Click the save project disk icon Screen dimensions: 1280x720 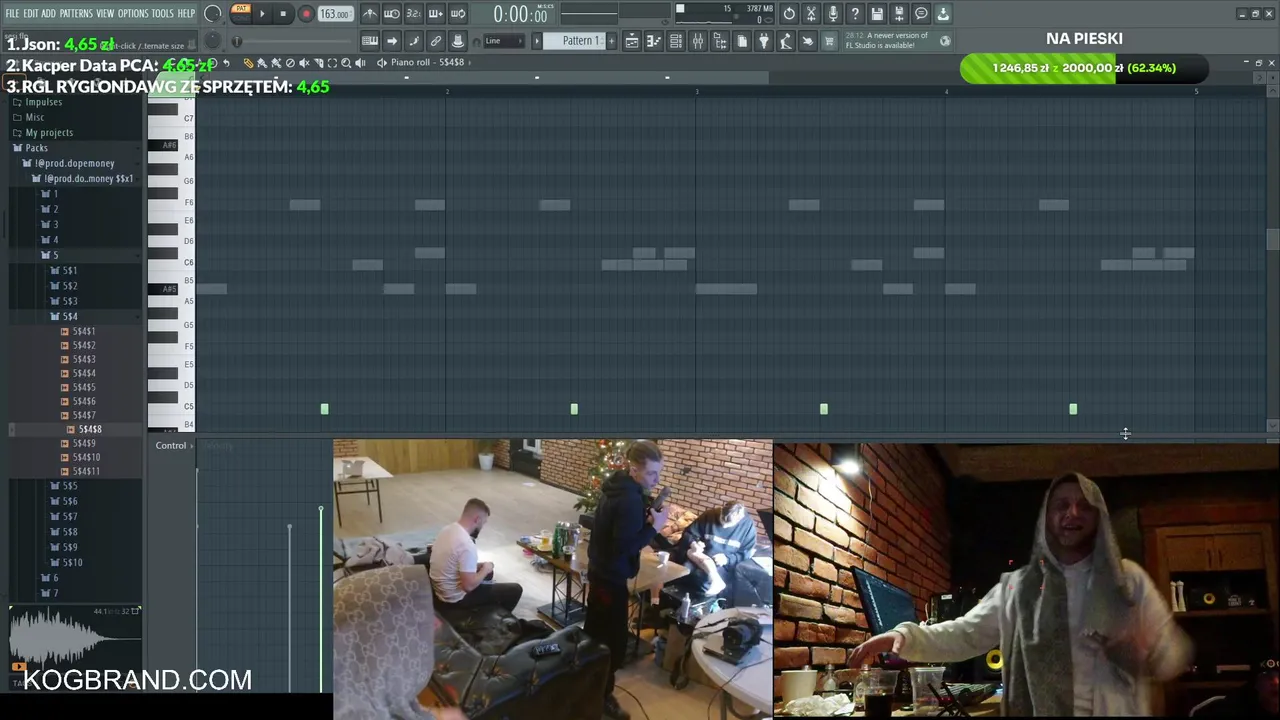coord(877,14)
